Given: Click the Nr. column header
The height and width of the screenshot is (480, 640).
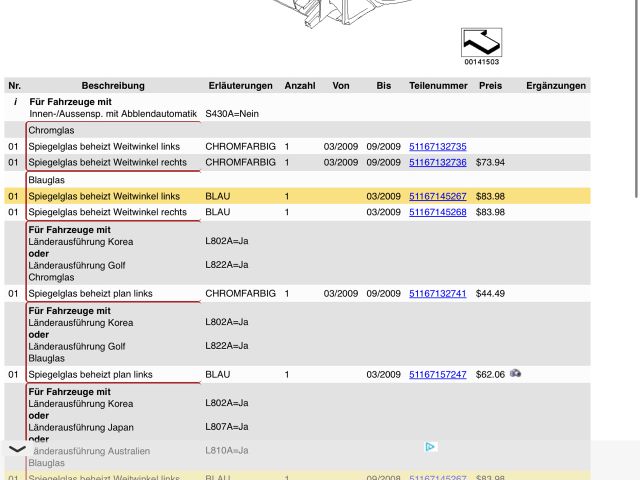Looking at the screenshot, I should pyautogui.click(x=14, y=86).
